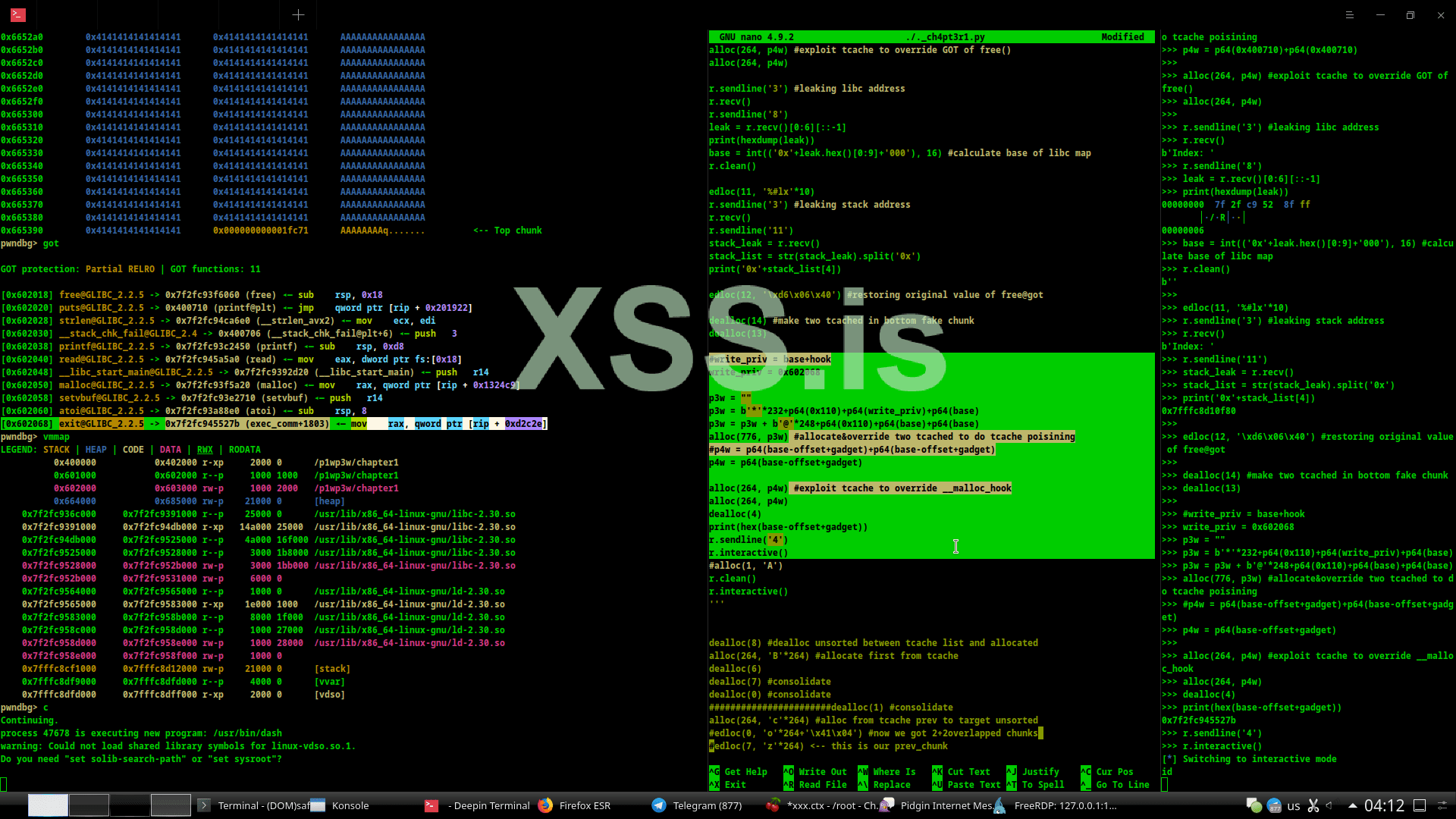Switch keyboard layout via 'us' indicator
This screenshot has width=1456, height=819.
click(1294, 805)
